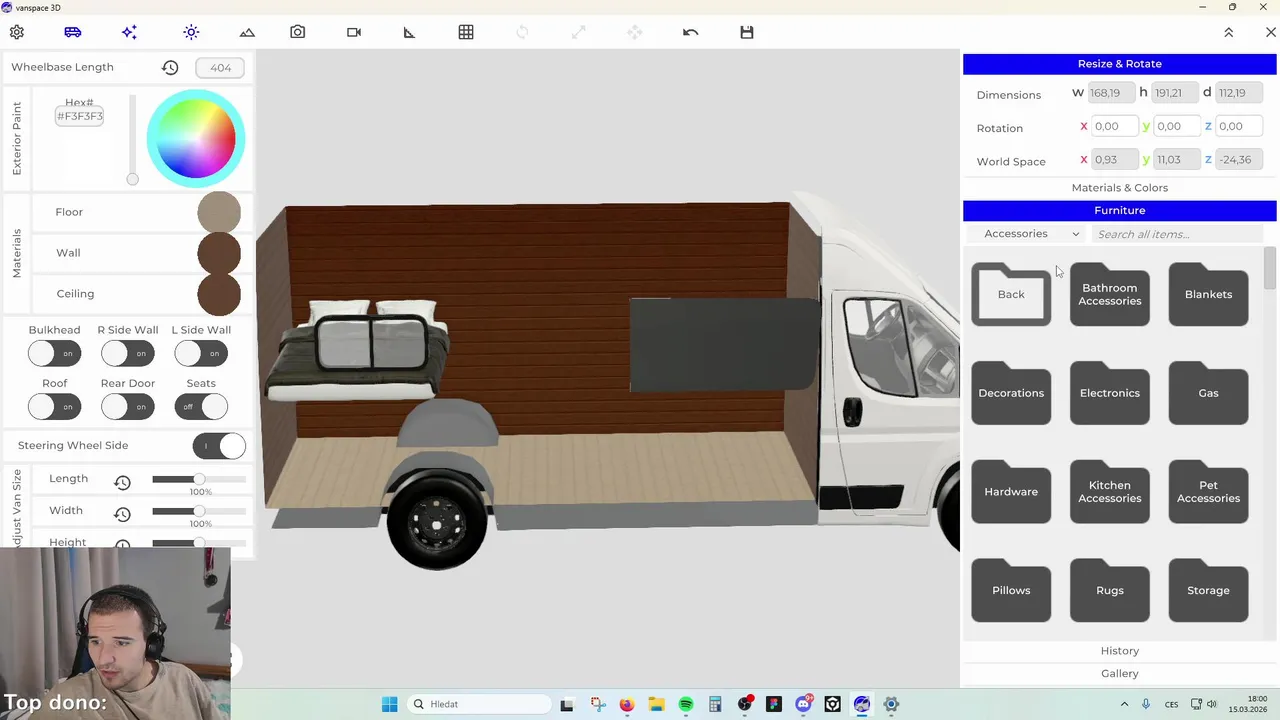
Task: Open Firefox from the taskbar
Action: (626, 704)
